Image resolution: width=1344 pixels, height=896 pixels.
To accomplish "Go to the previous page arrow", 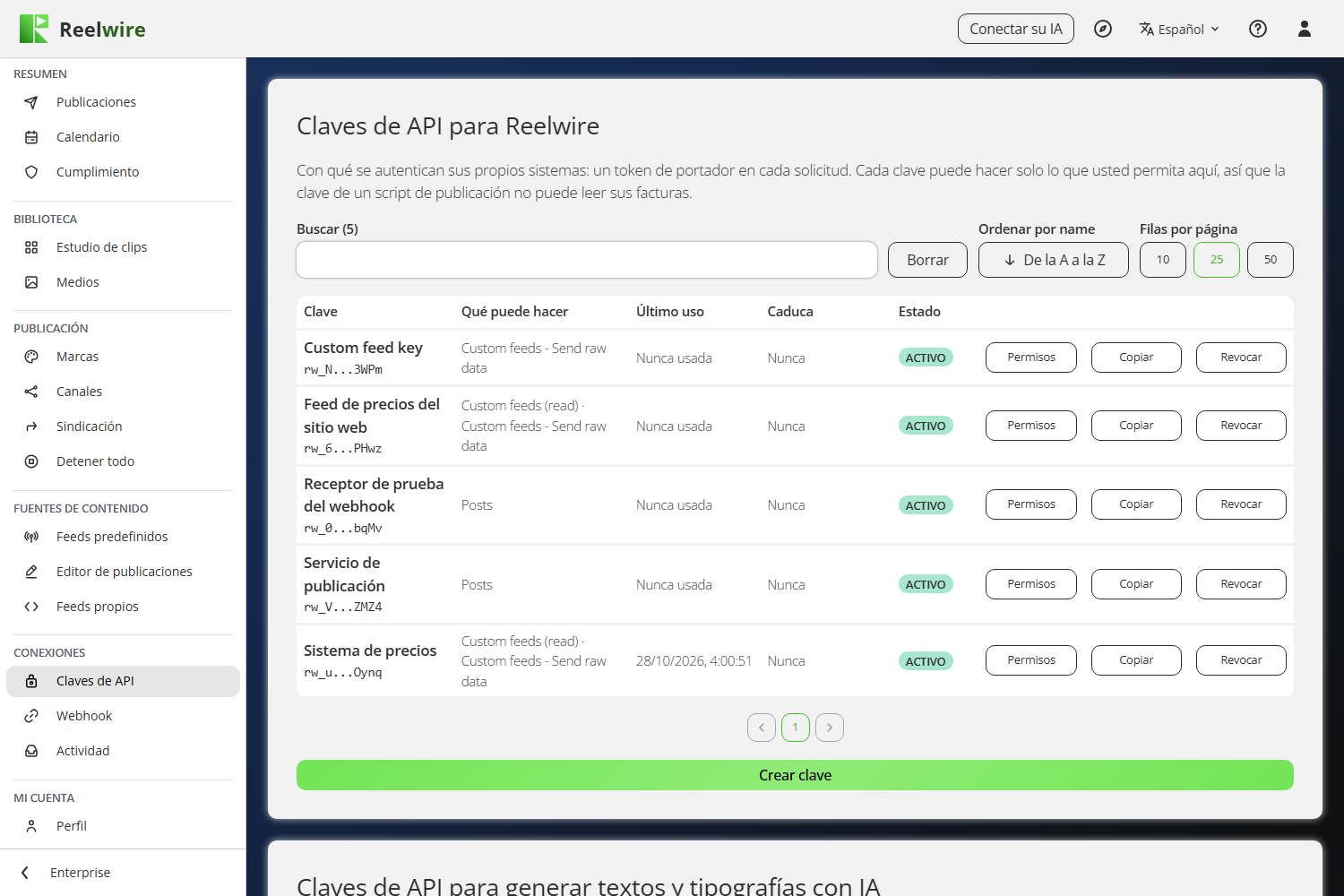I will [762, 728].
